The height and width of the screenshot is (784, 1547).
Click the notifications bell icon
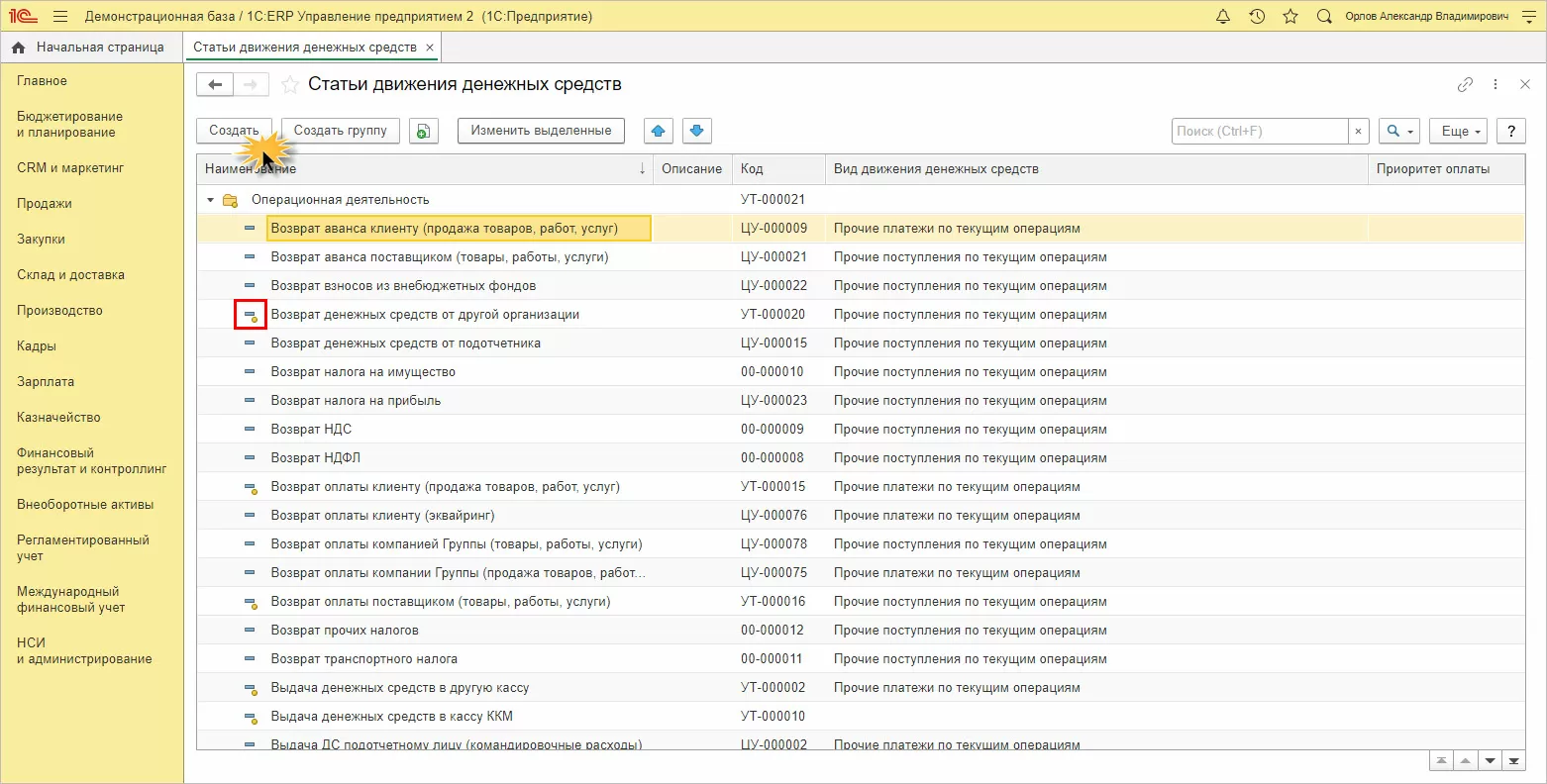[1223, 17]
